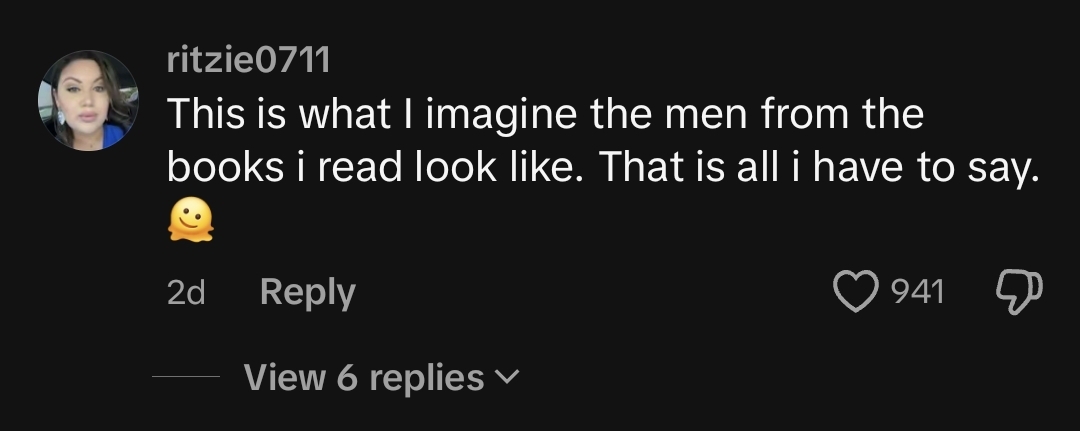Click the 2d timestamp

[186, 293]
